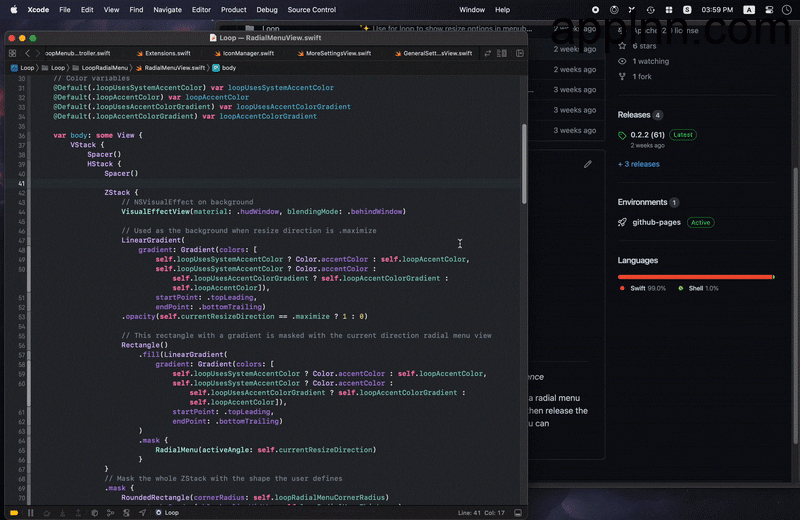Open the debug memory graph icon
The height and width of the screenshot is (520, 800).
tap(110, 512)
